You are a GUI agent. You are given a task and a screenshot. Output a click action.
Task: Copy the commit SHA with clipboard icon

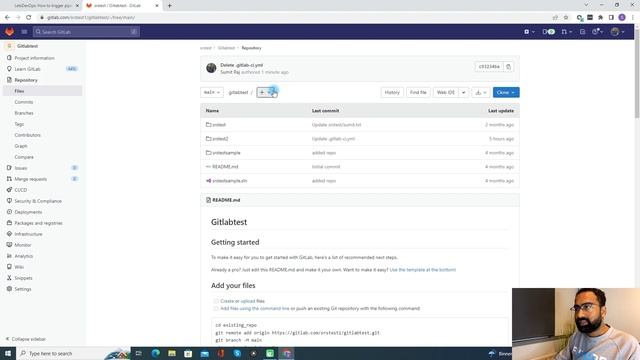click(x=509, y=67)
